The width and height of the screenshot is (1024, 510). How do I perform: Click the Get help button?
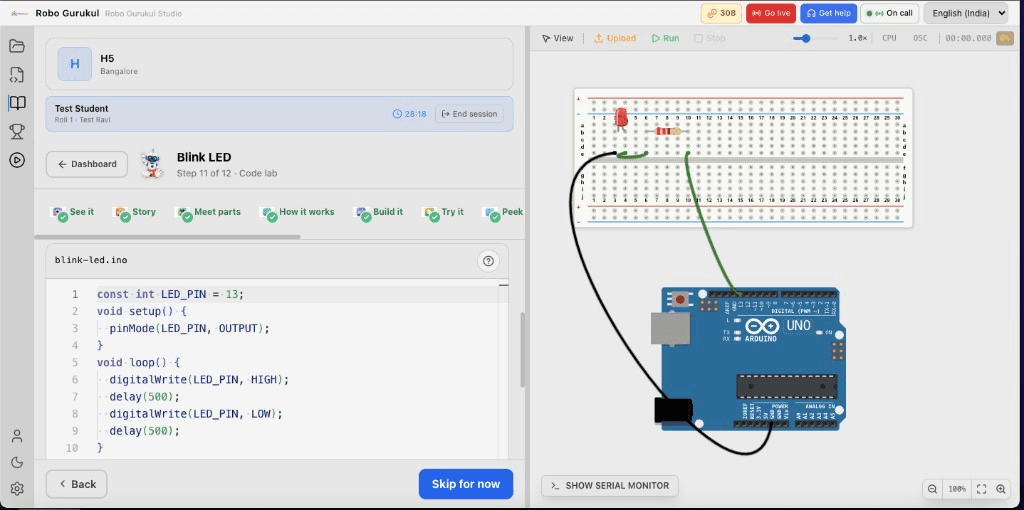pos(828,13)
